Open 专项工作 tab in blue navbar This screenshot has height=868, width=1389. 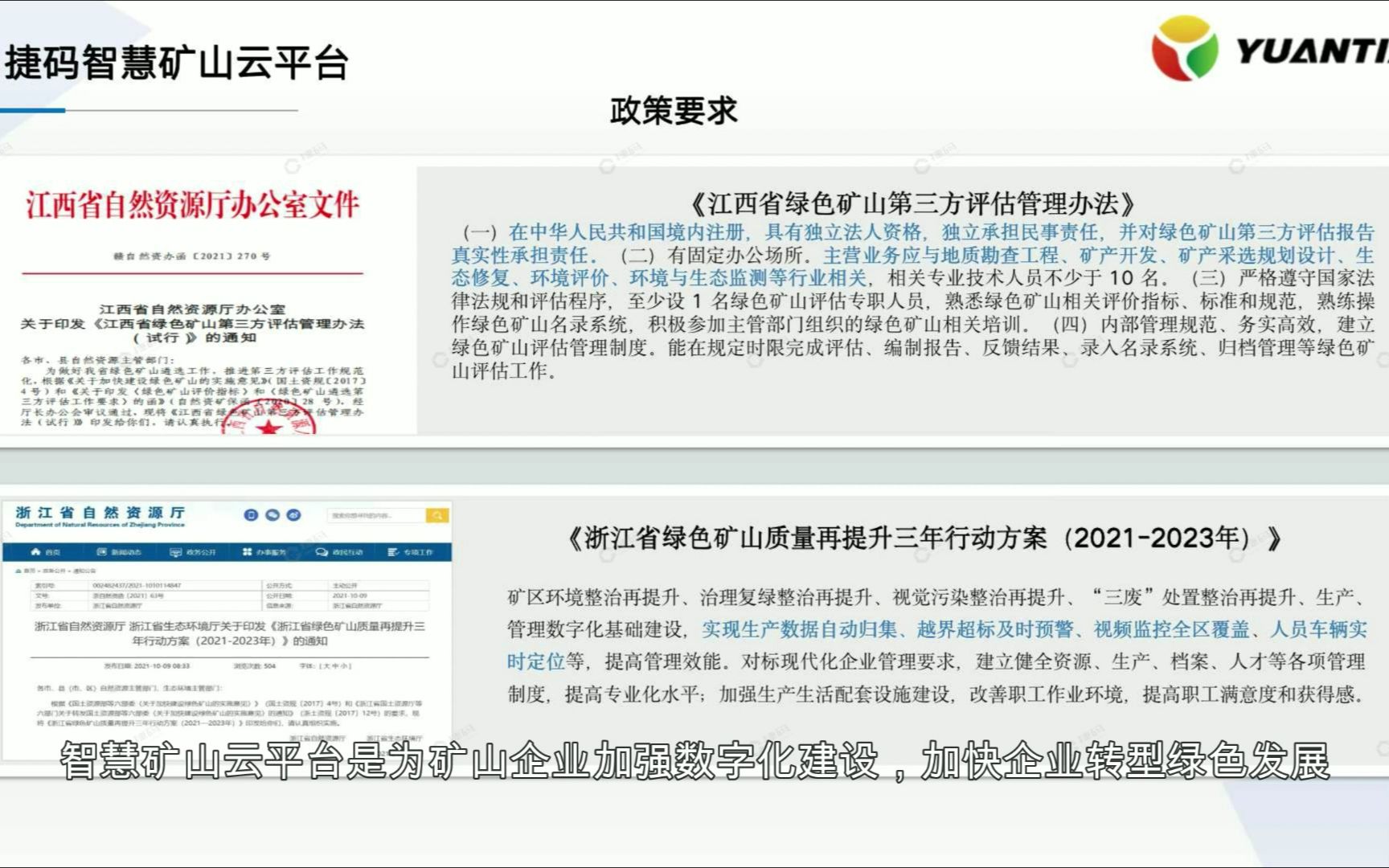[411, 552]
